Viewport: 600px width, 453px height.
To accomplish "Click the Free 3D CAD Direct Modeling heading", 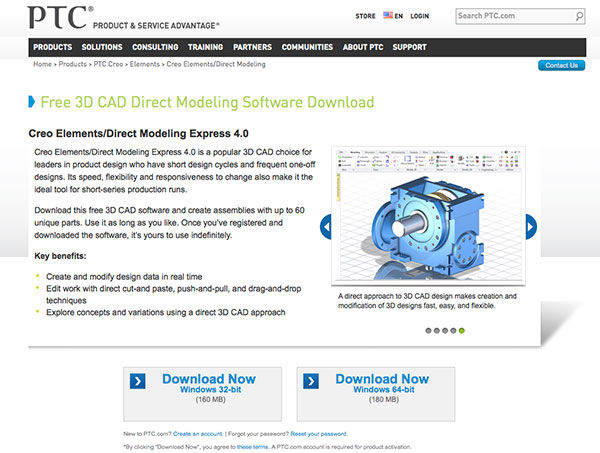I will 207,102.
